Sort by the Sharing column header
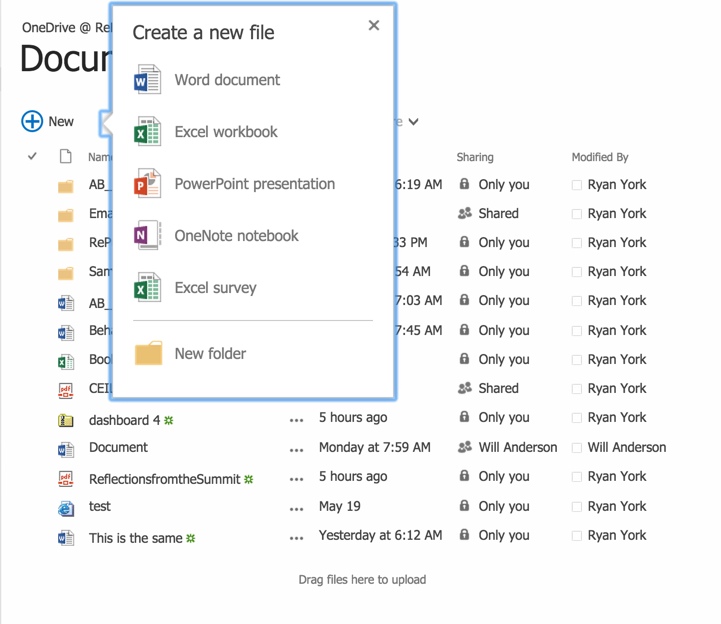Image resolution: width=721 pixels, height=624 pixels. coord(475,157)
